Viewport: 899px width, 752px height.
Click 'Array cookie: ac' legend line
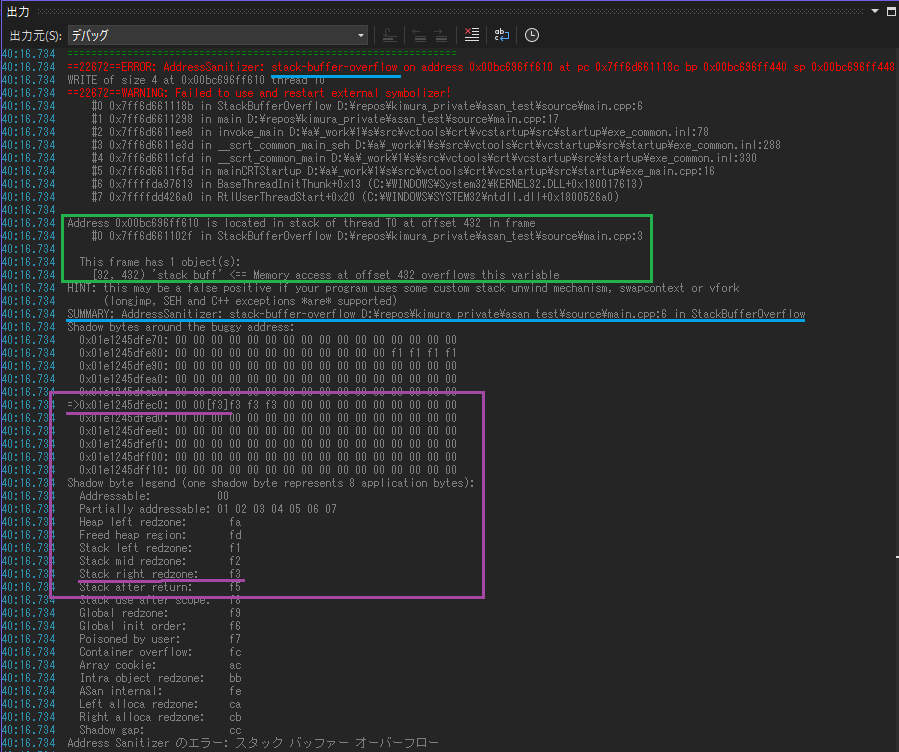click(160, 665)
